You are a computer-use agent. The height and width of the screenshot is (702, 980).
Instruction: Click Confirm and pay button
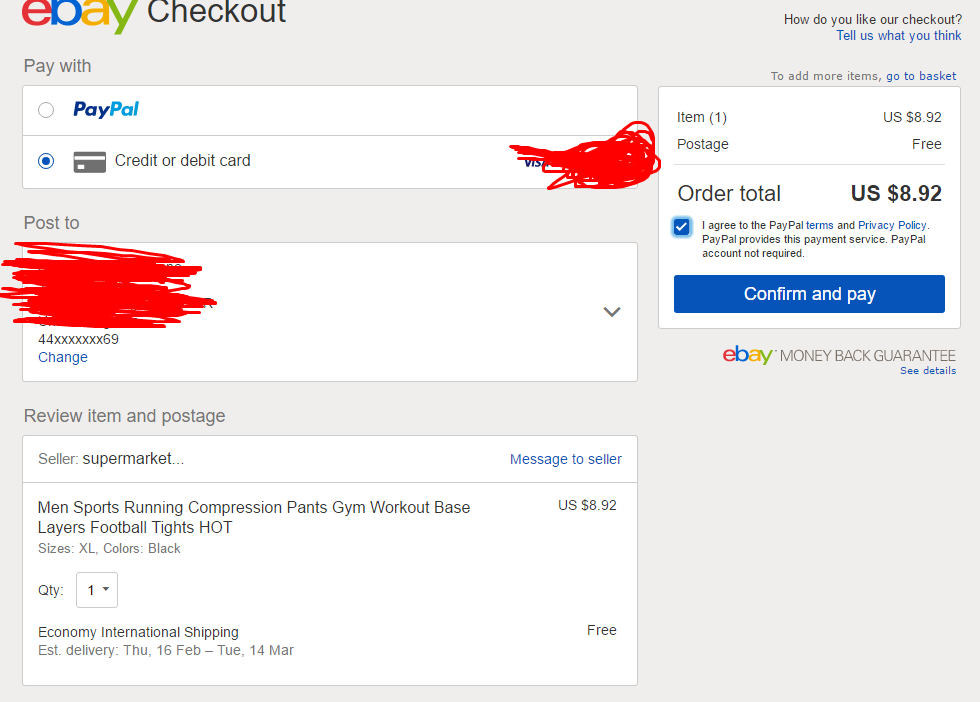coord(809,294)
